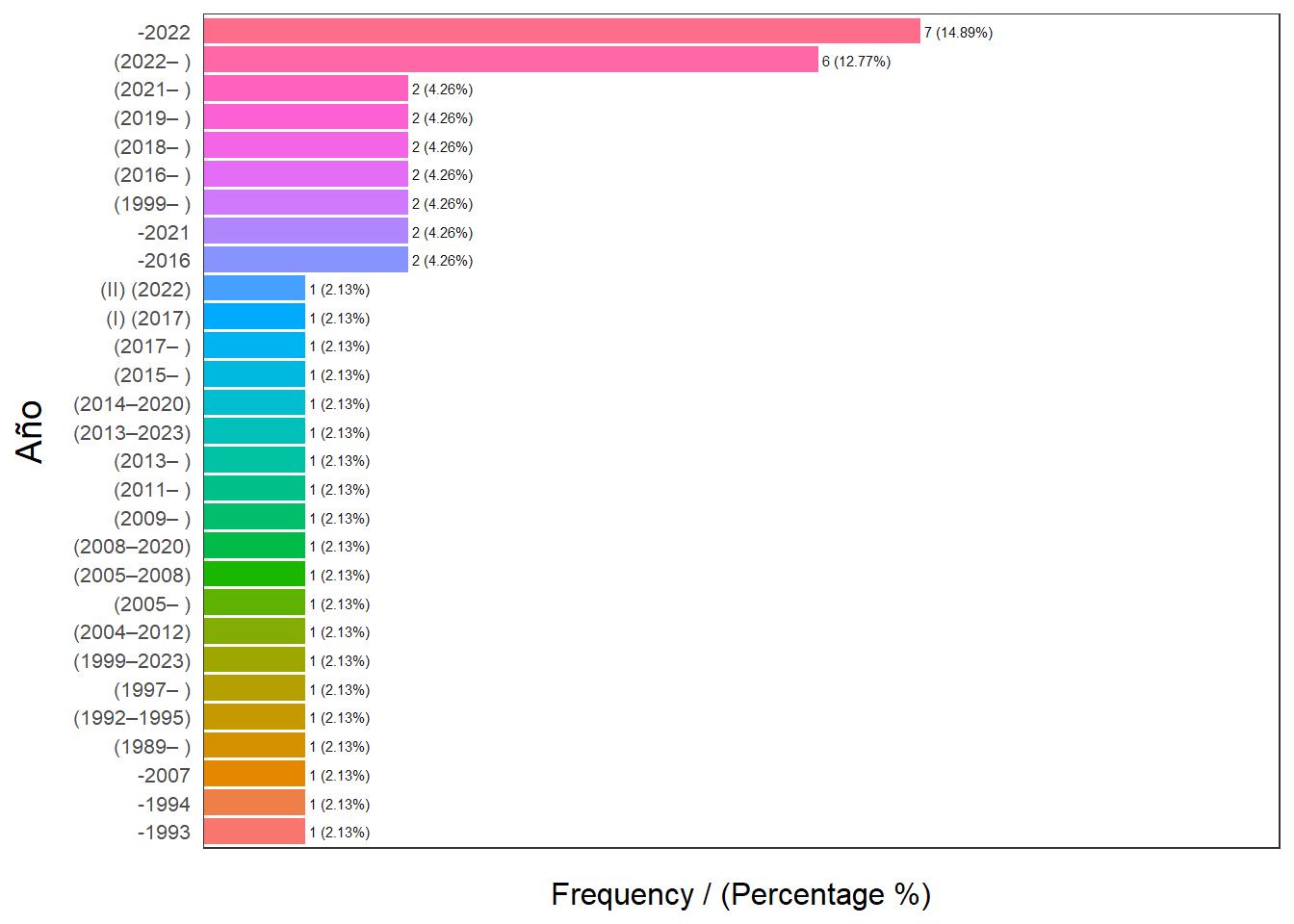The height and width of the screenshot is (924, 1294).
Task: Select the (2014–2020) teal bar
Action: click(254, 403)
